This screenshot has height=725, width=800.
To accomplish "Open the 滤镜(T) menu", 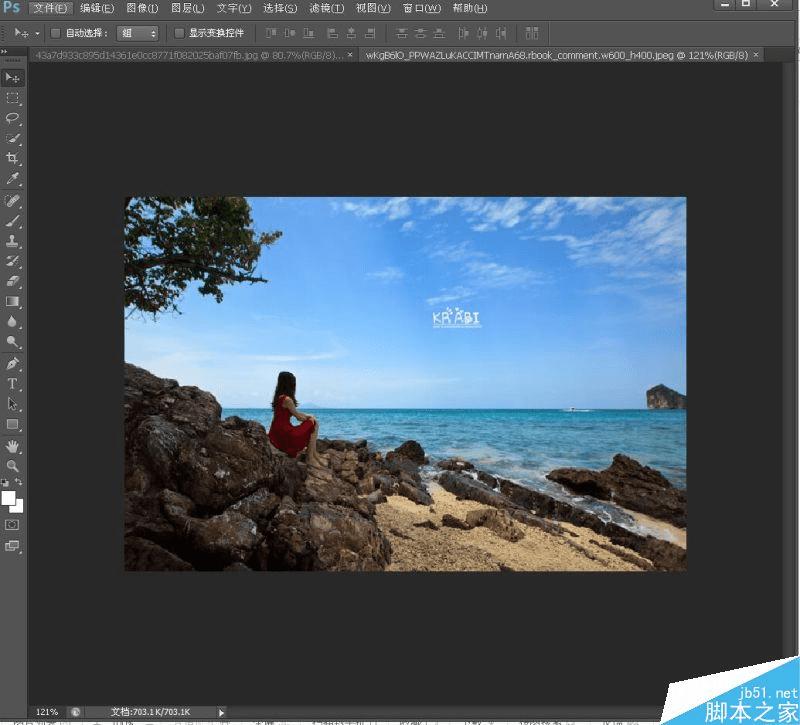I will pos(327,8).
